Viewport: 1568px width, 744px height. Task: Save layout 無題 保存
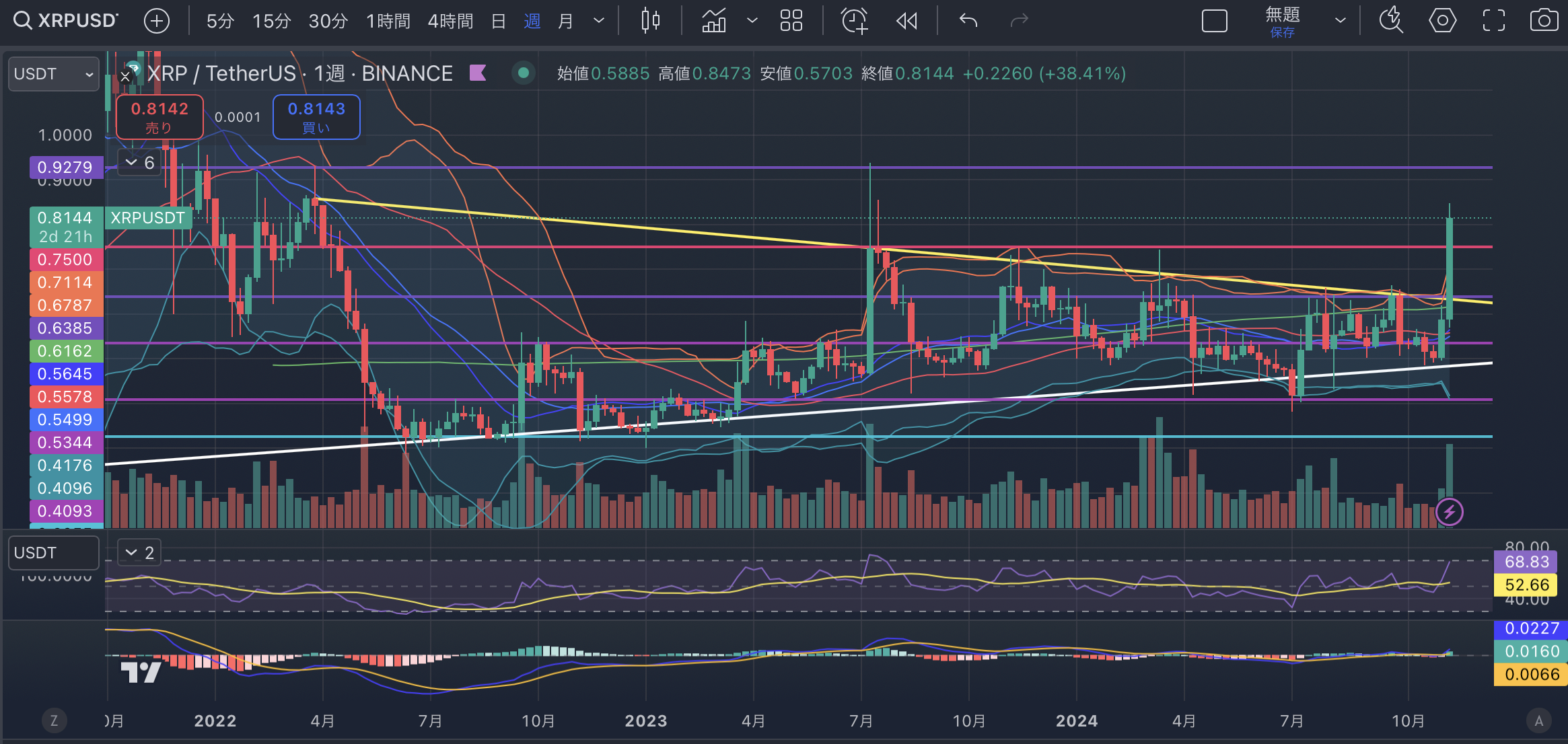pos(1283,22)
